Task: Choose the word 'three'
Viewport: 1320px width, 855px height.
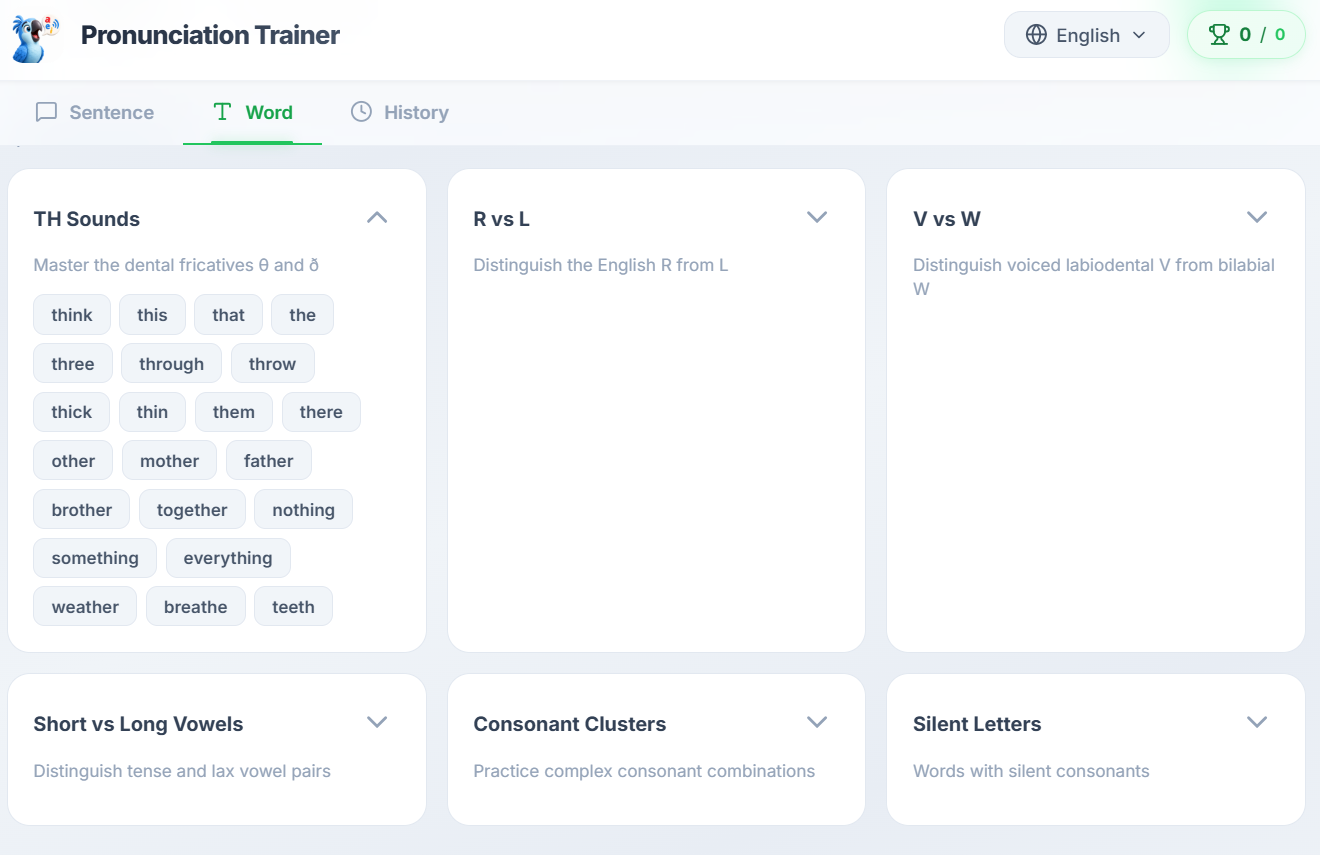Action: coord(73,364)
